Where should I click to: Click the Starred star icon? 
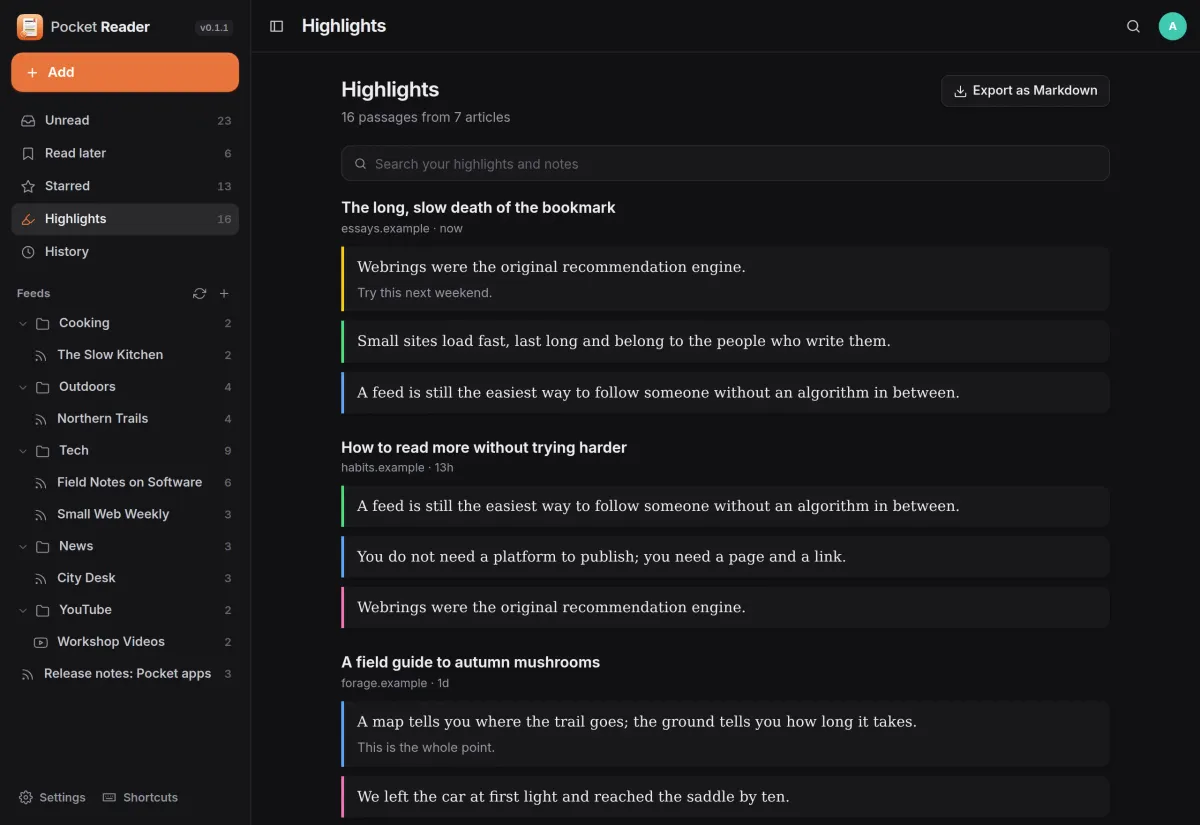coord(28,186)
